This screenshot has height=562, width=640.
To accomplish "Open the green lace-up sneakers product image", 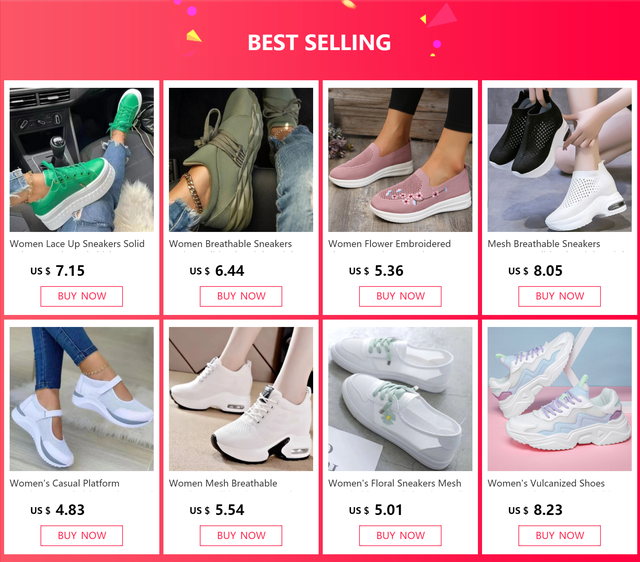I will [82, 160].
